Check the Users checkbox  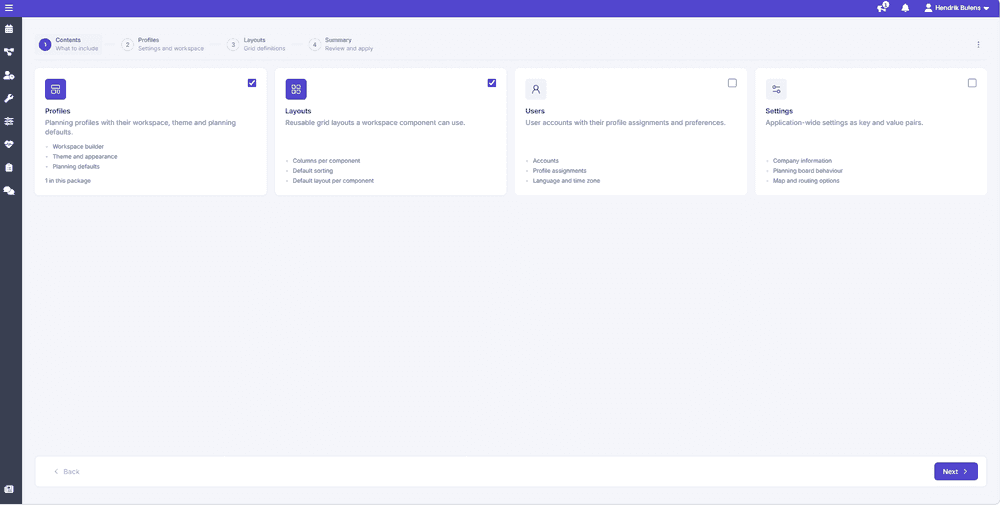coord(732,83)
